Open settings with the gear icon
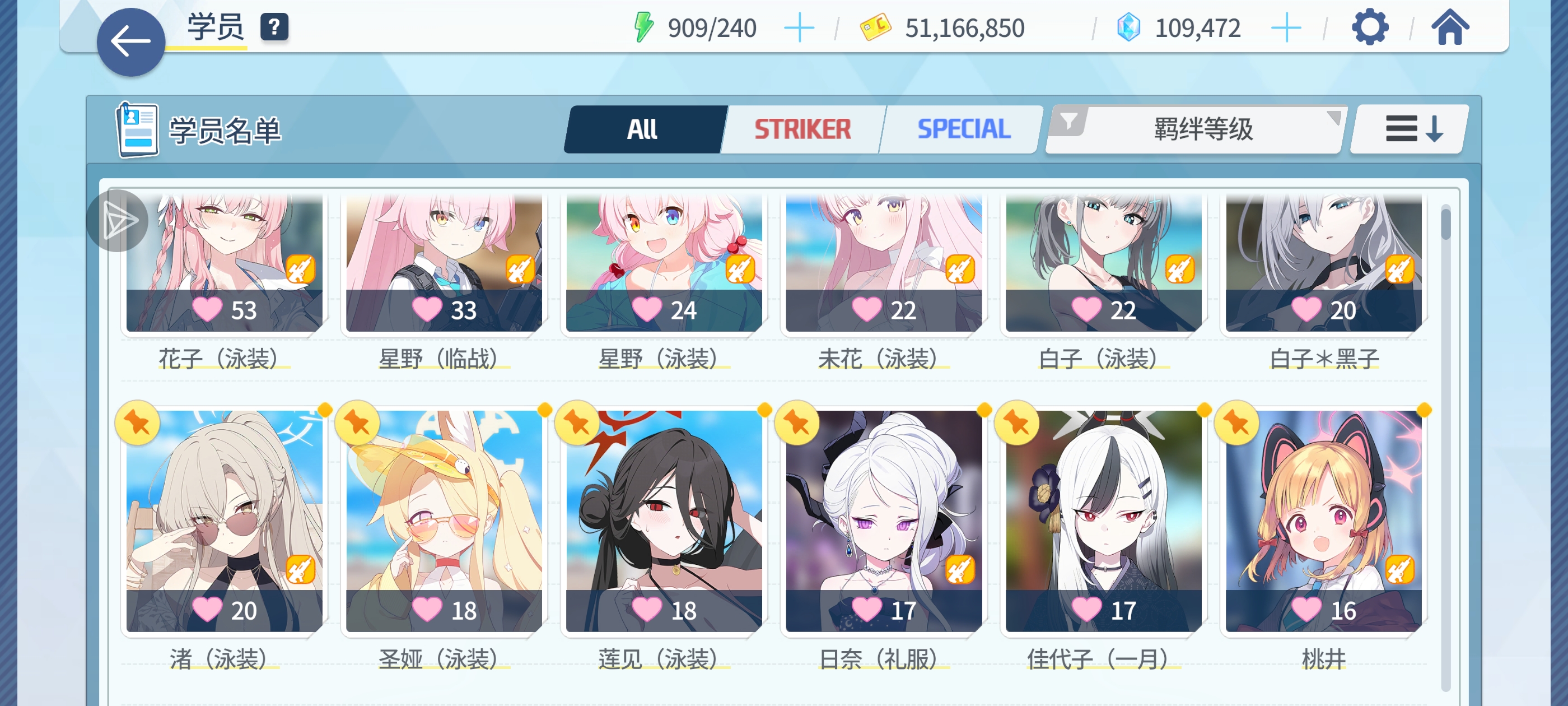 [1370, 27]
